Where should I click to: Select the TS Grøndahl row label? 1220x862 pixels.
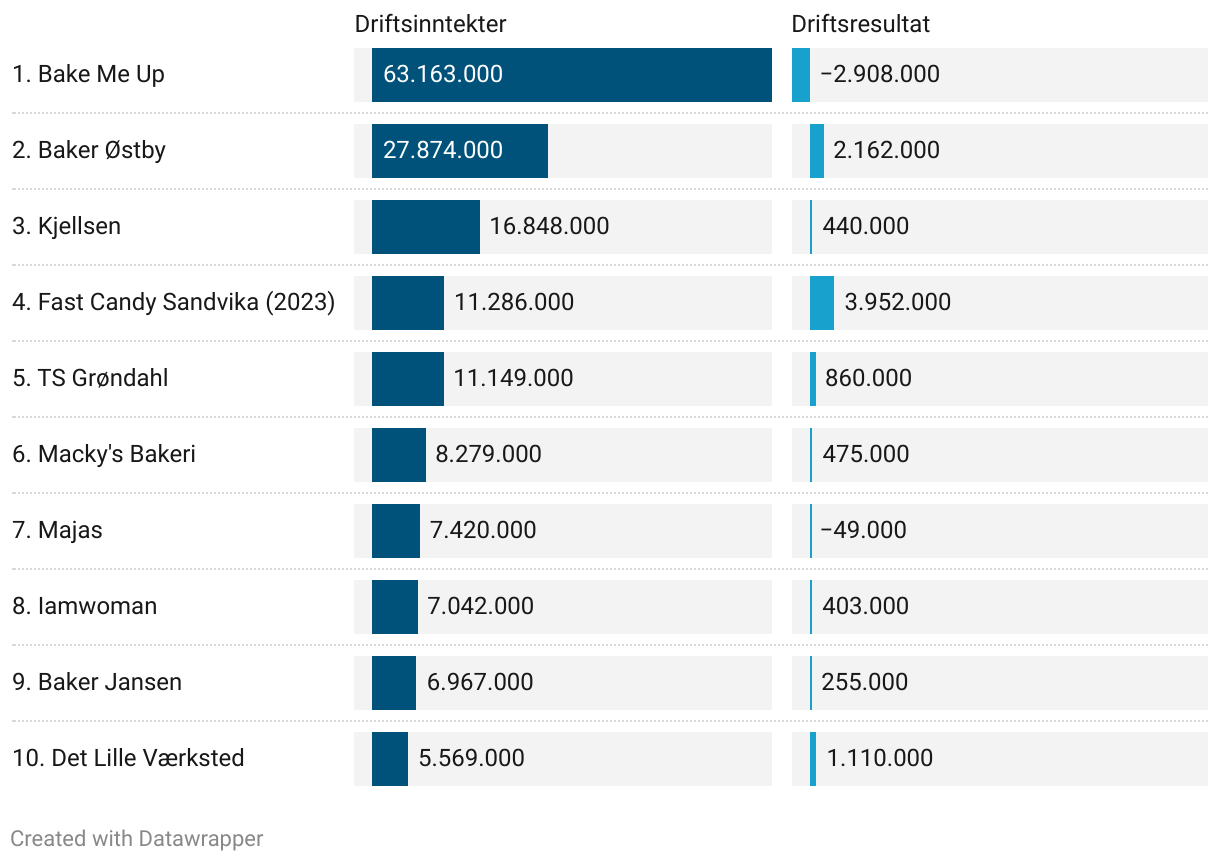pyautogui.click(x=90, y=378)
